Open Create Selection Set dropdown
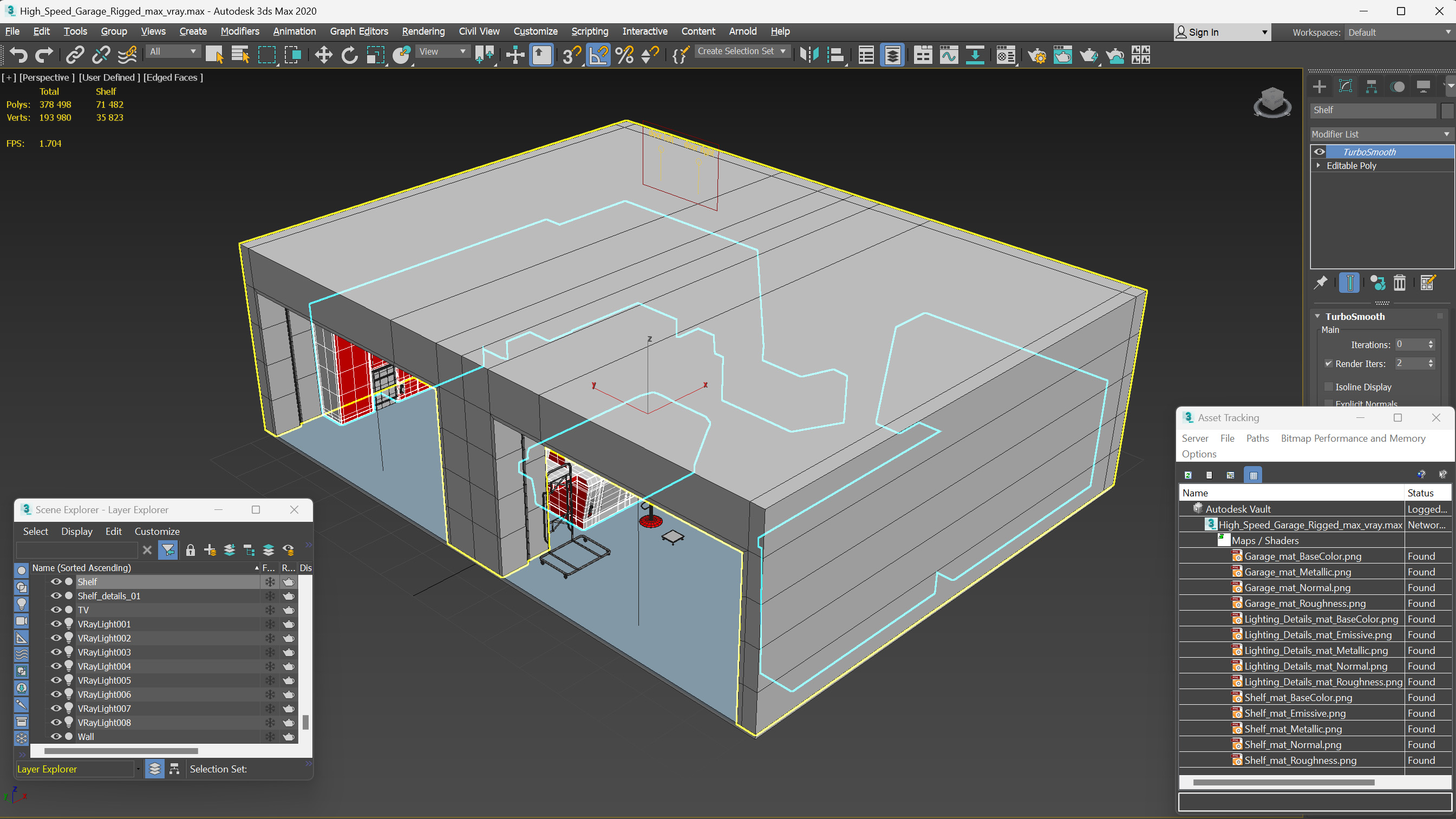This screenshot has height=819, width=1456. pyautogui.click(x=742, y=51)
